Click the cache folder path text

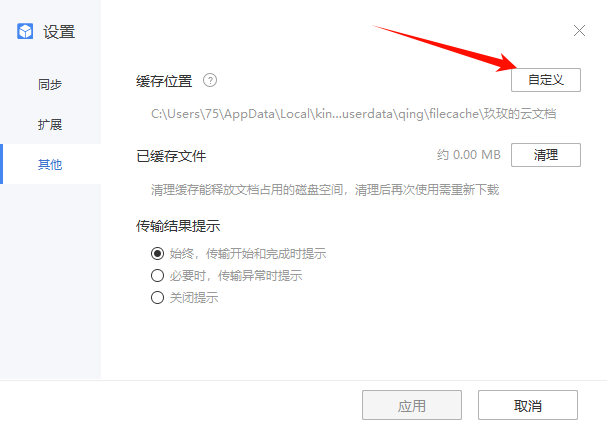tap(353, 114)
